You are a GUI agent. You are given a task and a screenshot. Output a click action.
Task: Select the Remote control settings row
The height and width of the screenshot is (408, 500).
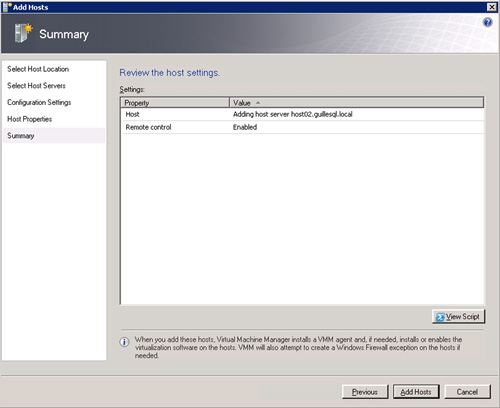[303, 127]
